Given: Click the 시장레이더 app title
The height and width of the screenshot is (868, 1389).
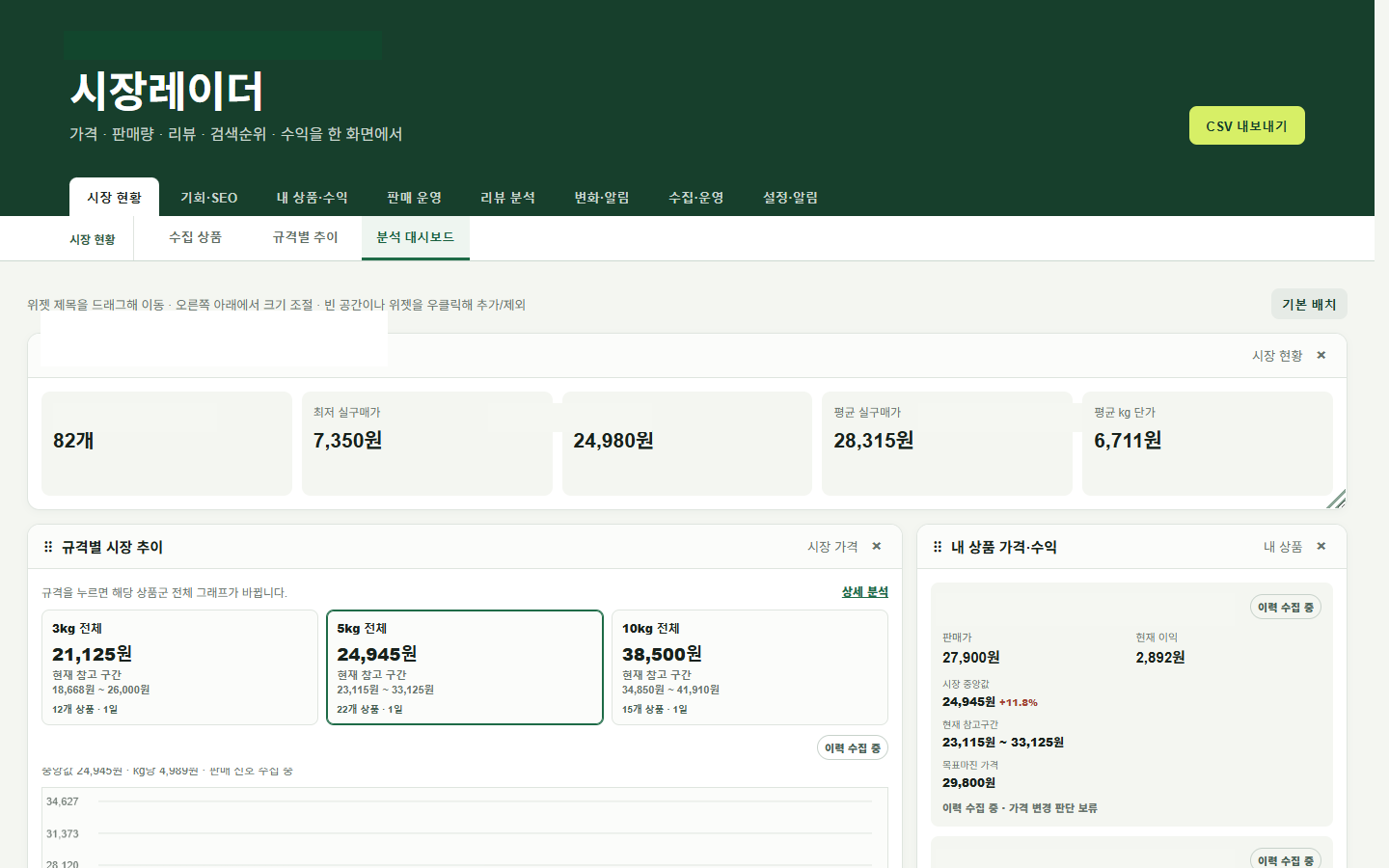Looking at the screenshot, I should [x=167, y=91].
